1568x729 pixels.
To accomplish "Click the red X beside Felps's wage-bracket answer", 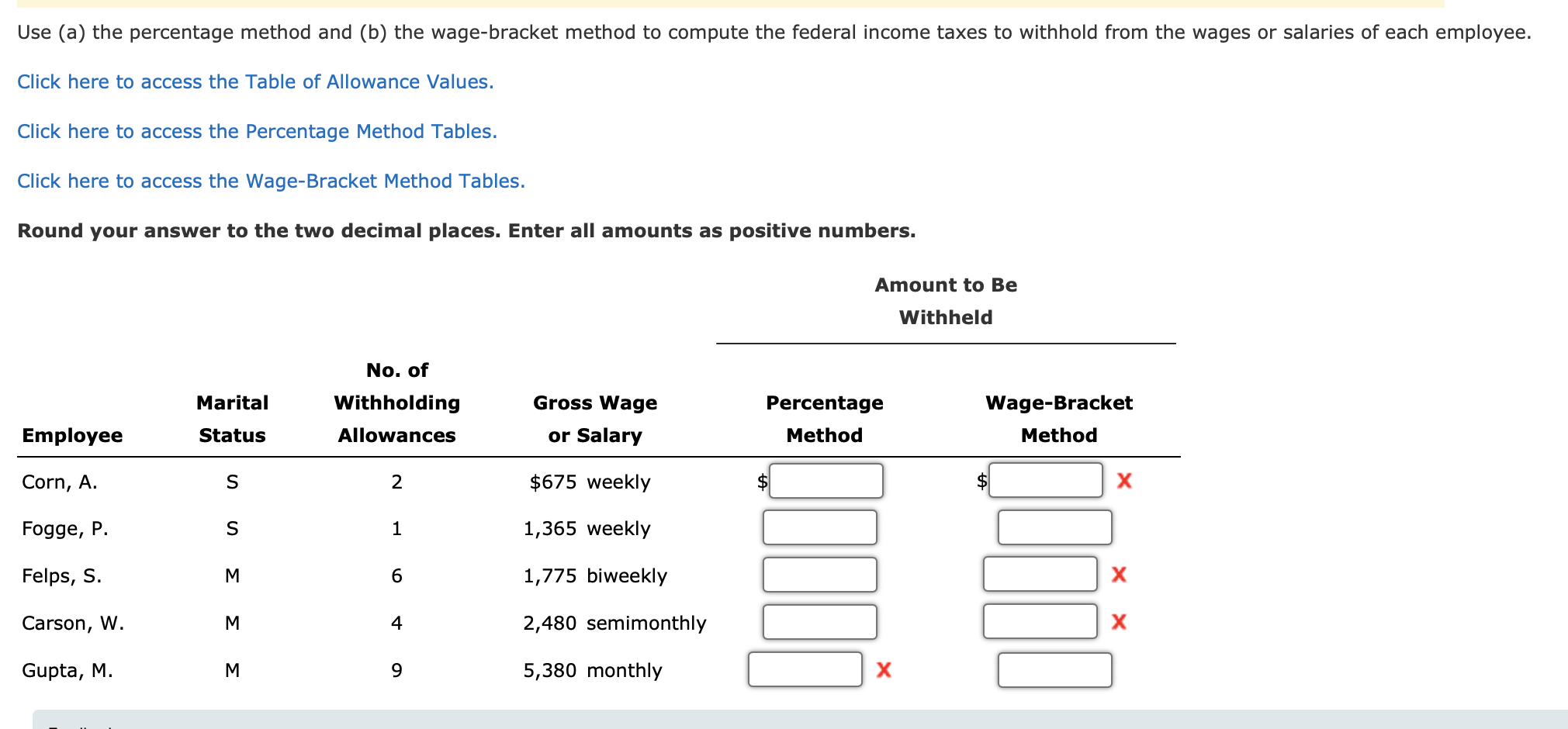I will click(x=1118, y=575).
